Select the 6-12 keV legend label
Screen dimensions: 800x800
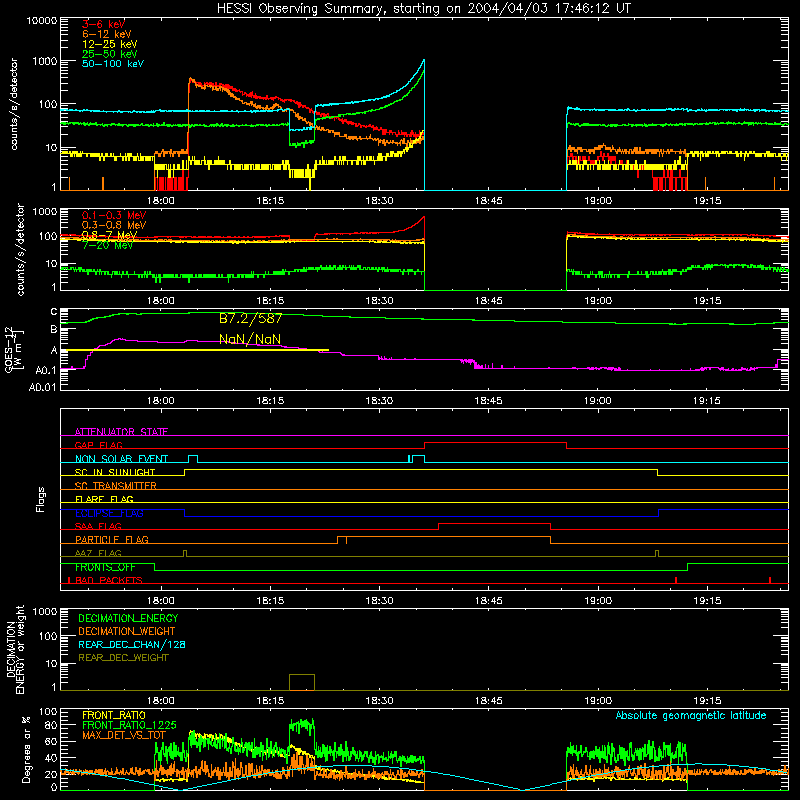[107, 34]
